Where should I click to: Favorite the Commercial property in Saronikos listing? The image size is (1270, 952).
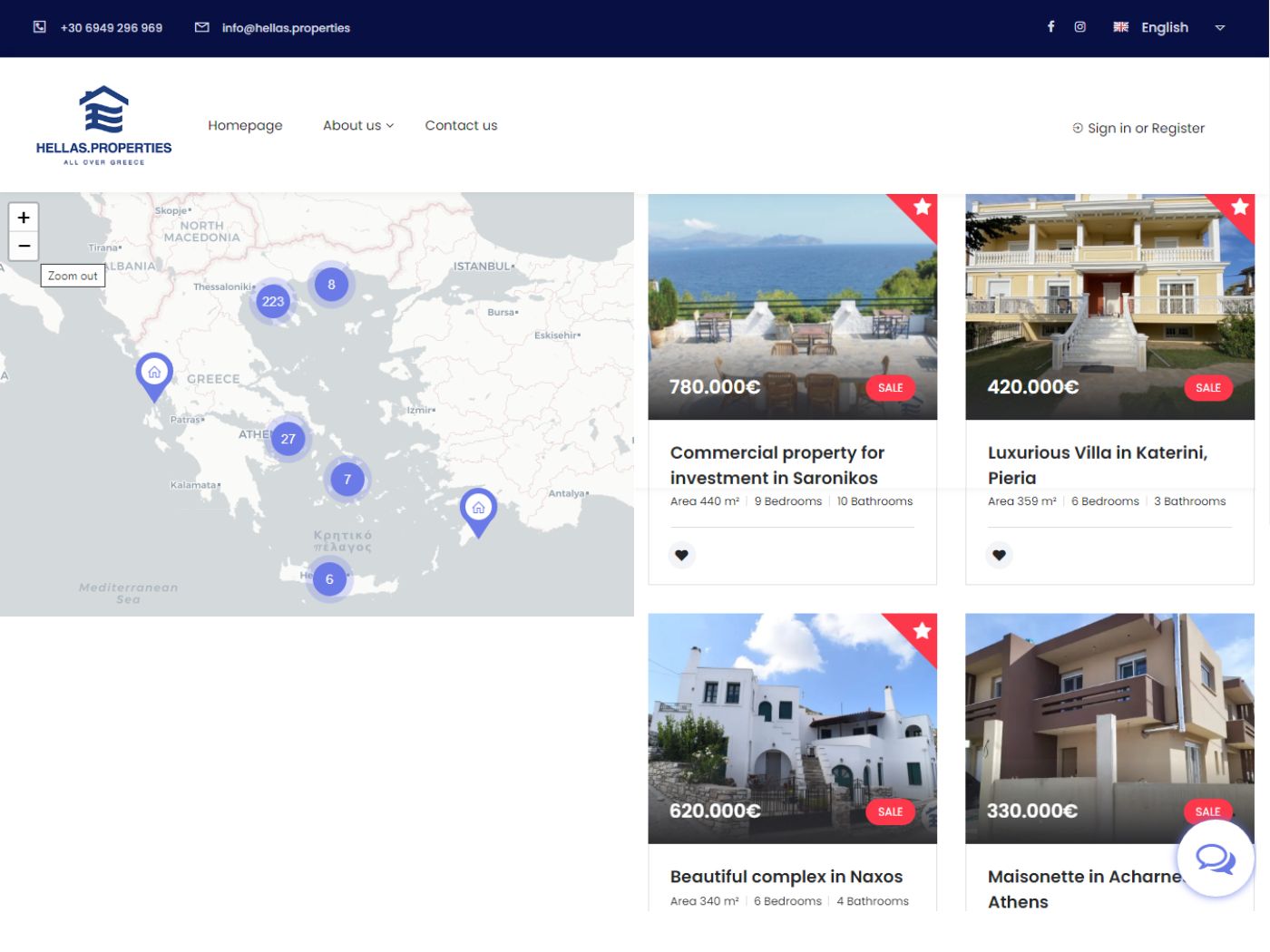[x=682, y=554]
